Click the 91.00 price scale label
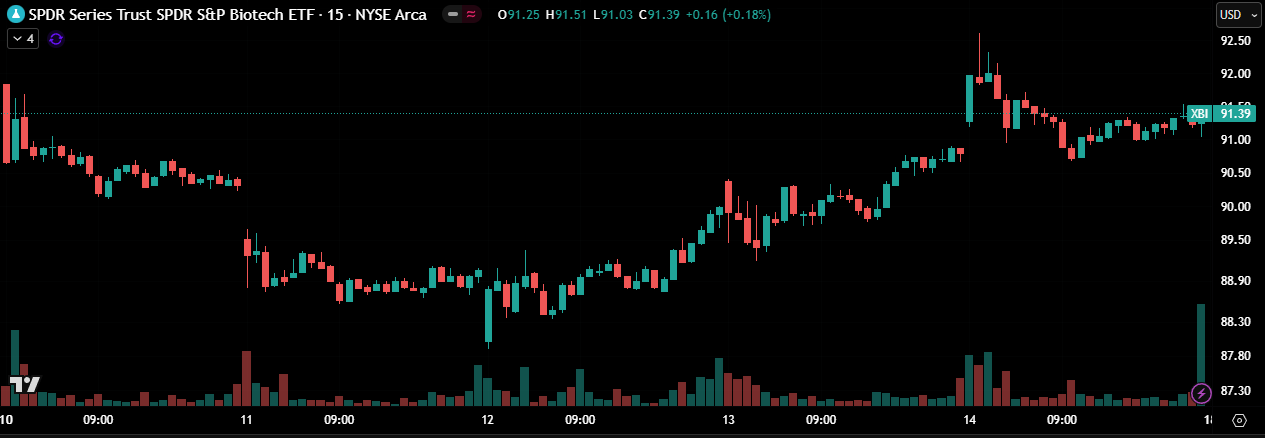 [1236, 140]
